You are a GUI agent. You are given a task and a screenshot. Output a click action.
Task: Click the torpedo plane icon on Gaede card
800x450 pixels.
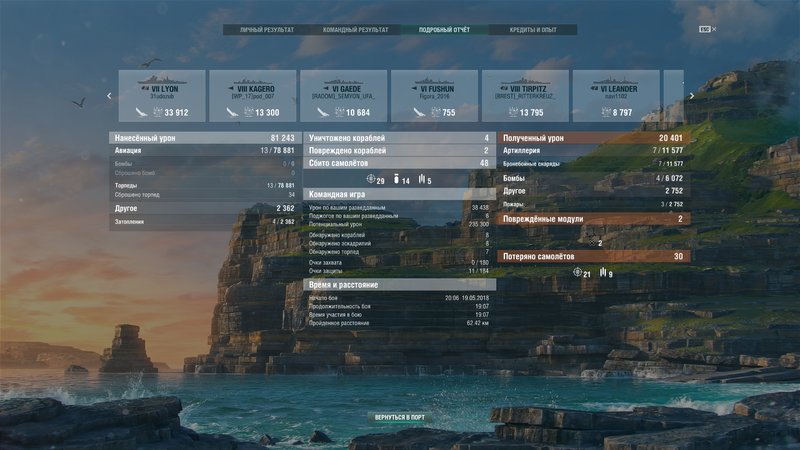[x=323, y=112]
